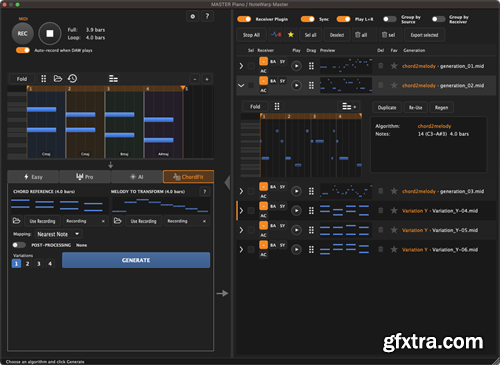
Task: Delete selected generations with trash sel button
Action: click(389, 35)
